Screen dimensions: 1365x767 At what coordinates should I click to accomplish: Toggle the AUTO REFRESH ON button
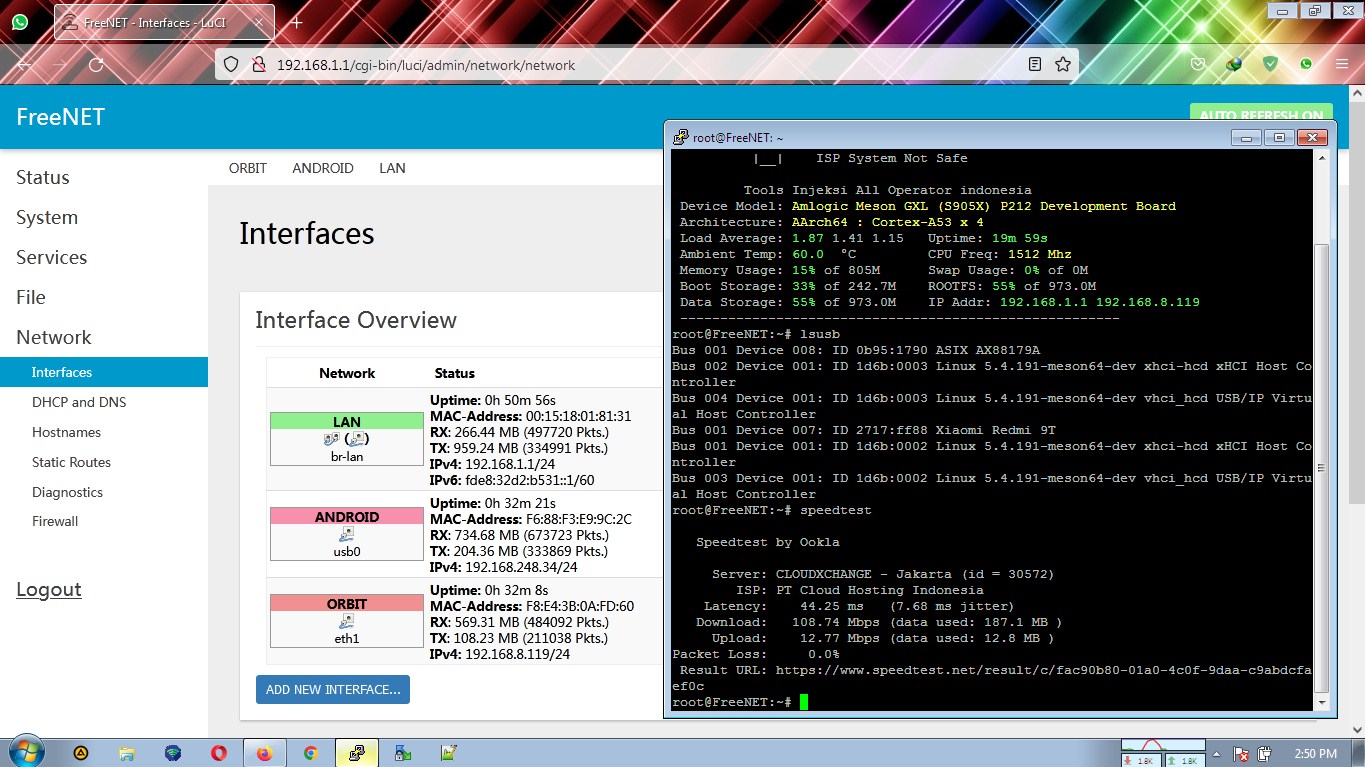1262,116
